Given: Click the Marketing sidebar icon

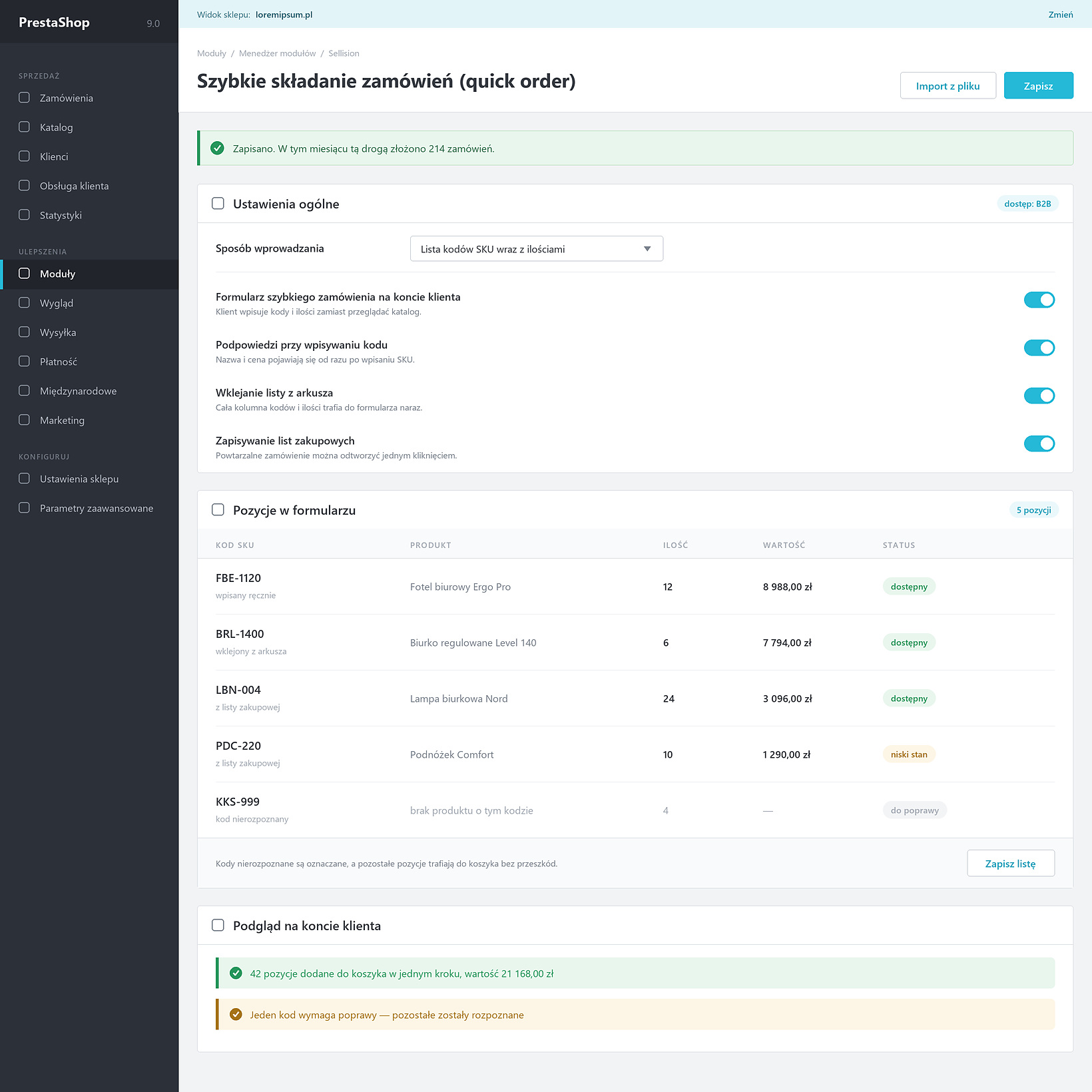Looking at the screenshot, I should pyautogui.click(x=24, y=420).
